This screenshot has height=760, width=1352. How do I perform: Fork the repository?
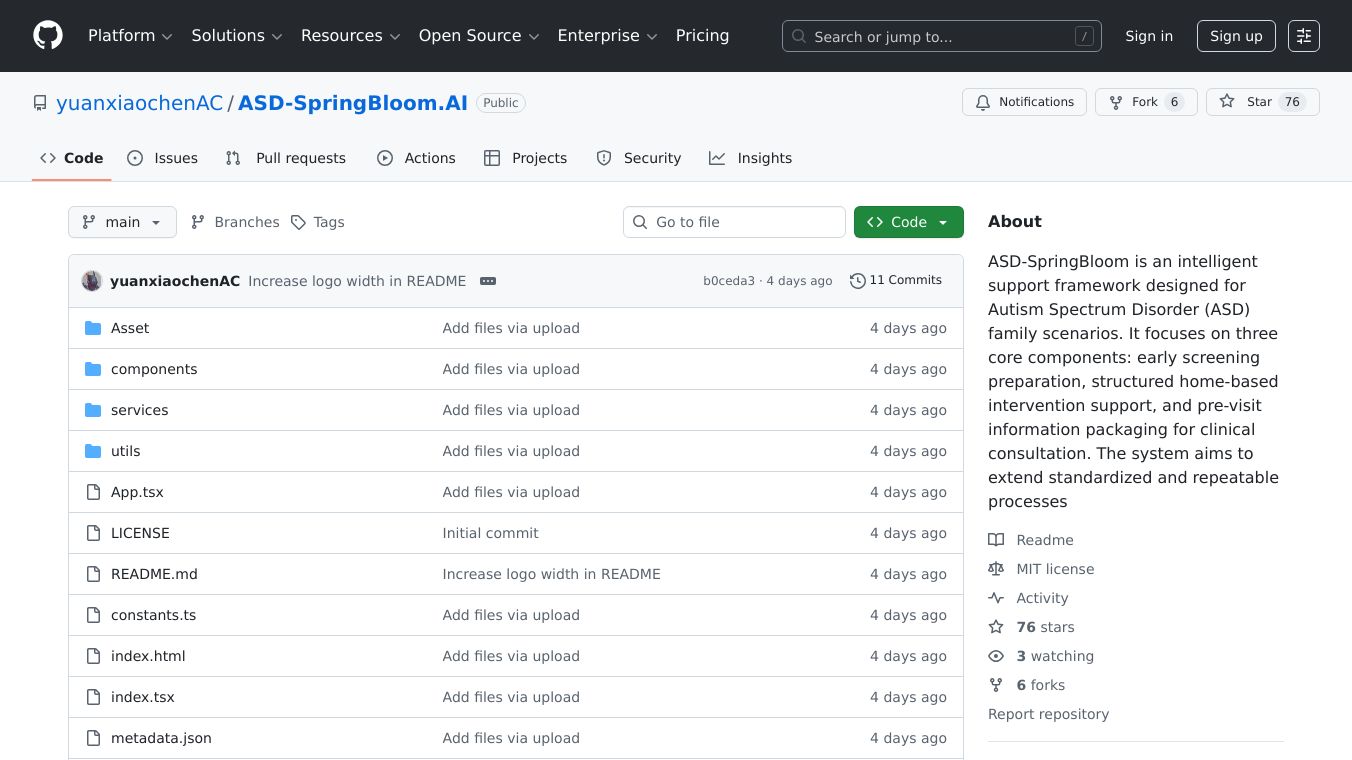(x=1133, y=102)
